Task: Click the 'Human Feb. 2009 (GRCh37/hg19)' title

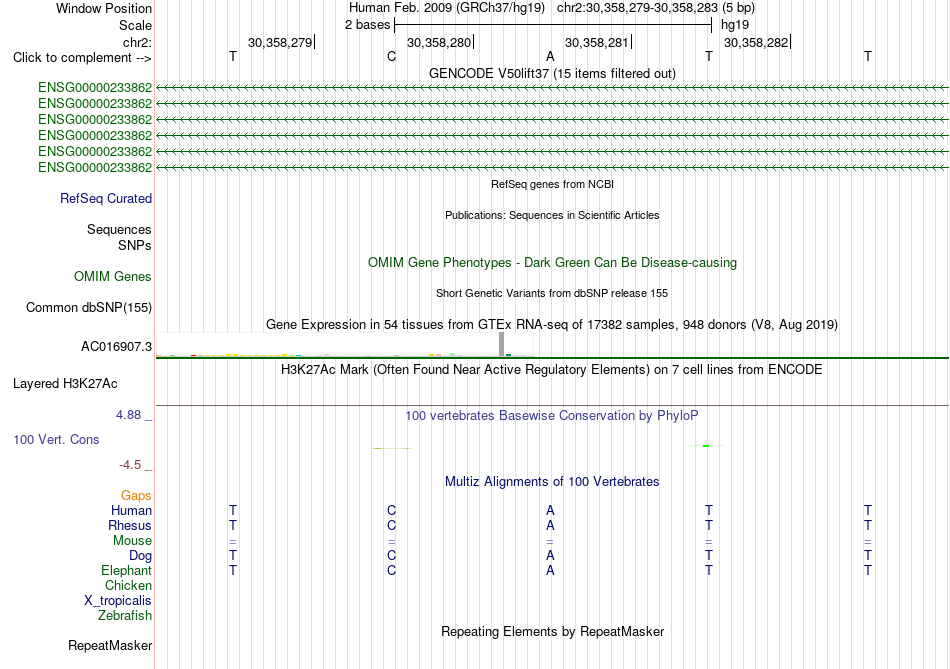Action: click(x=447, y=8)
